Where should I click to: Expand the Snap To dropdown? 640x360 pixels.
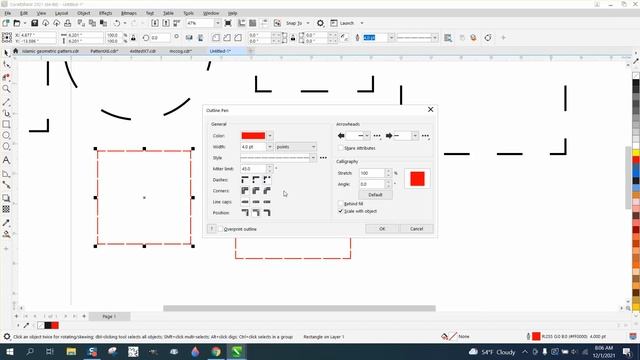[308, 23]
